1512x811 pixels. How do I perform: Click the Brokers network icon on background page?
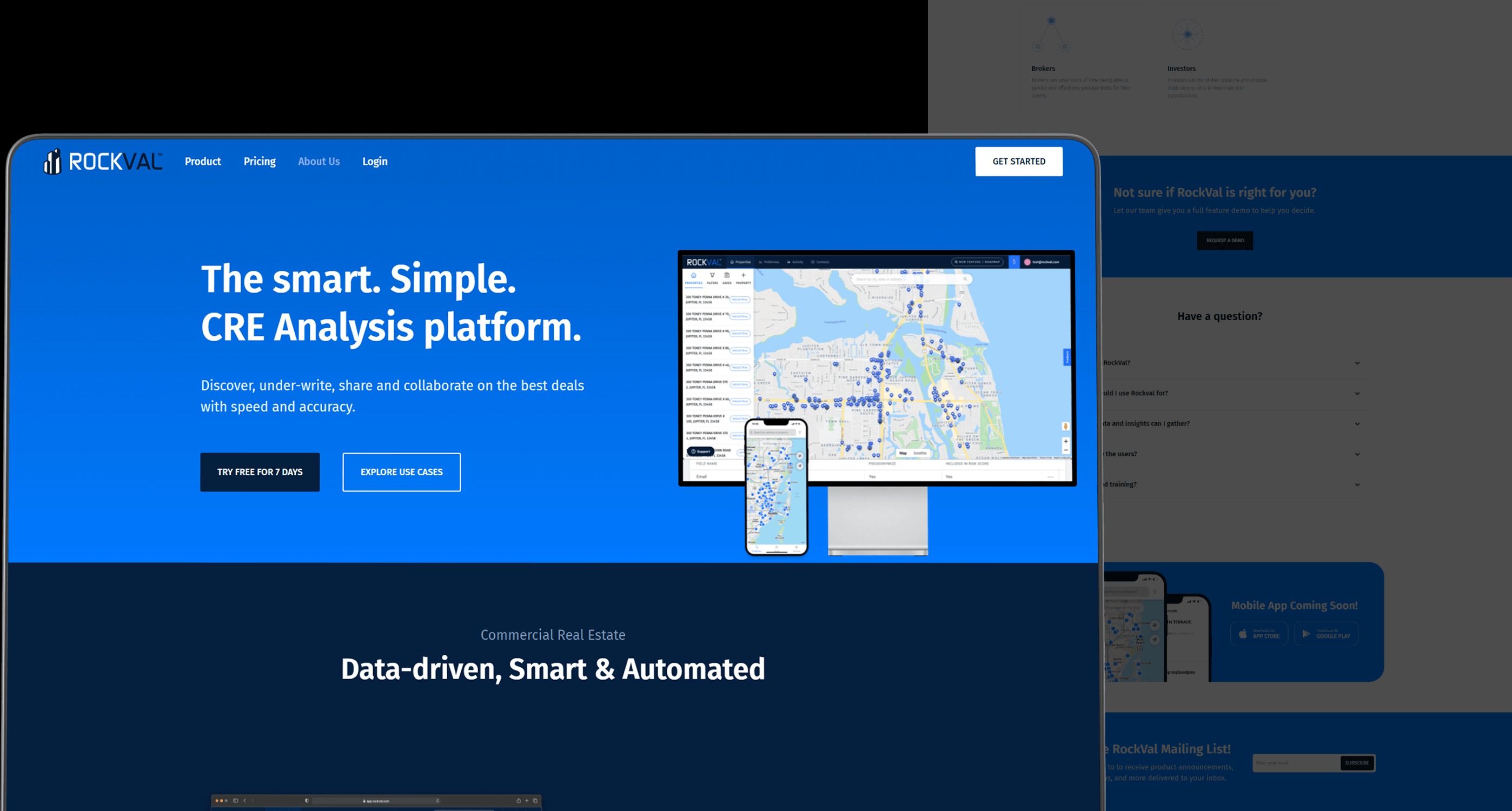[x=1051, y=34]
